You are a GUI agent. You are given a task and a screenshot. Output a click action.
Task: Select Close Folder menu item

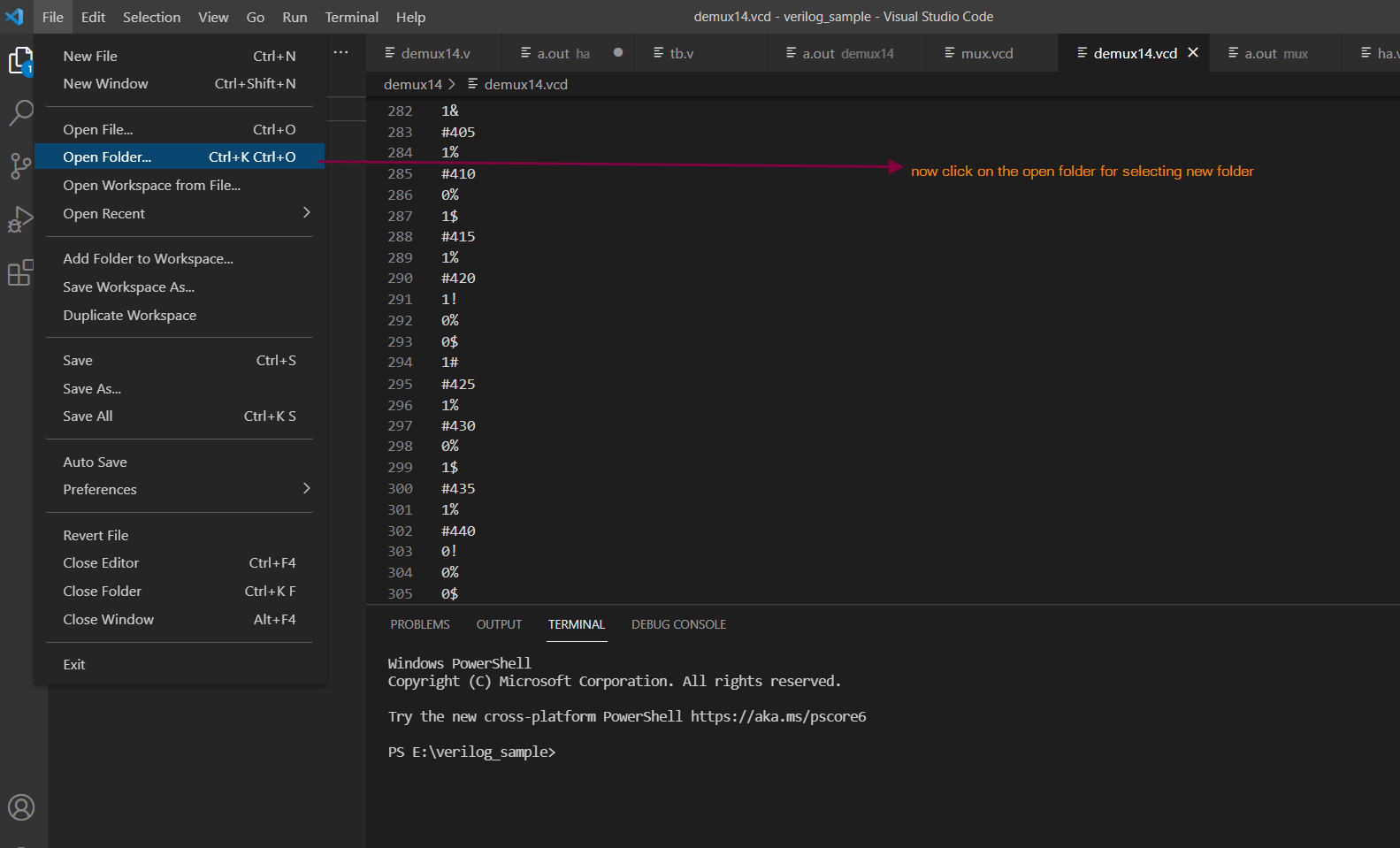pos(180,591)
